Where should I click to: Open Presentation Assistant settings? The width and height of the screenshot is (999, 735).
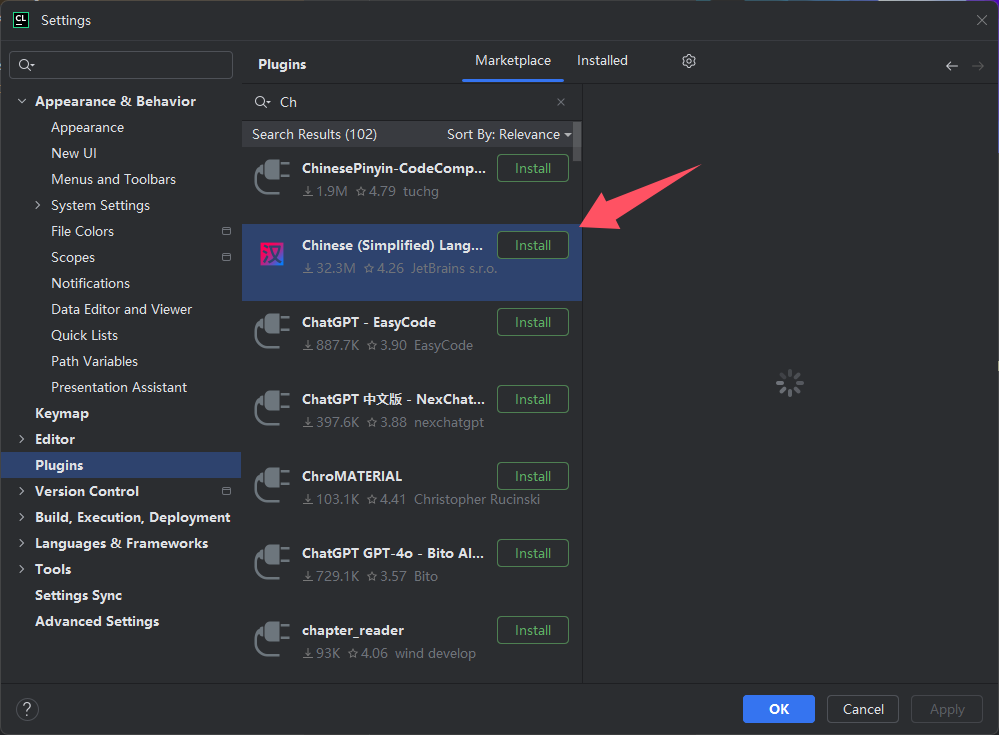click(x=119, y=387)
